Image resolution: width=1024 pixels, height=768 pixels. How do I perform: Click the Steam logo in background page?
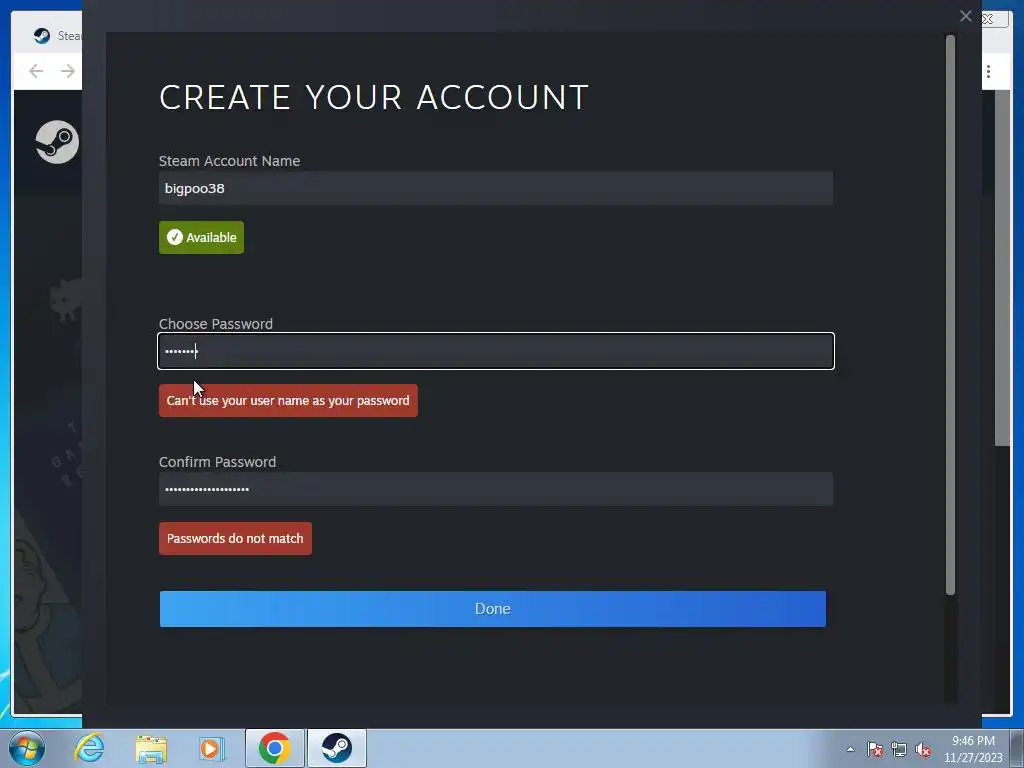[x=57, y=142]
